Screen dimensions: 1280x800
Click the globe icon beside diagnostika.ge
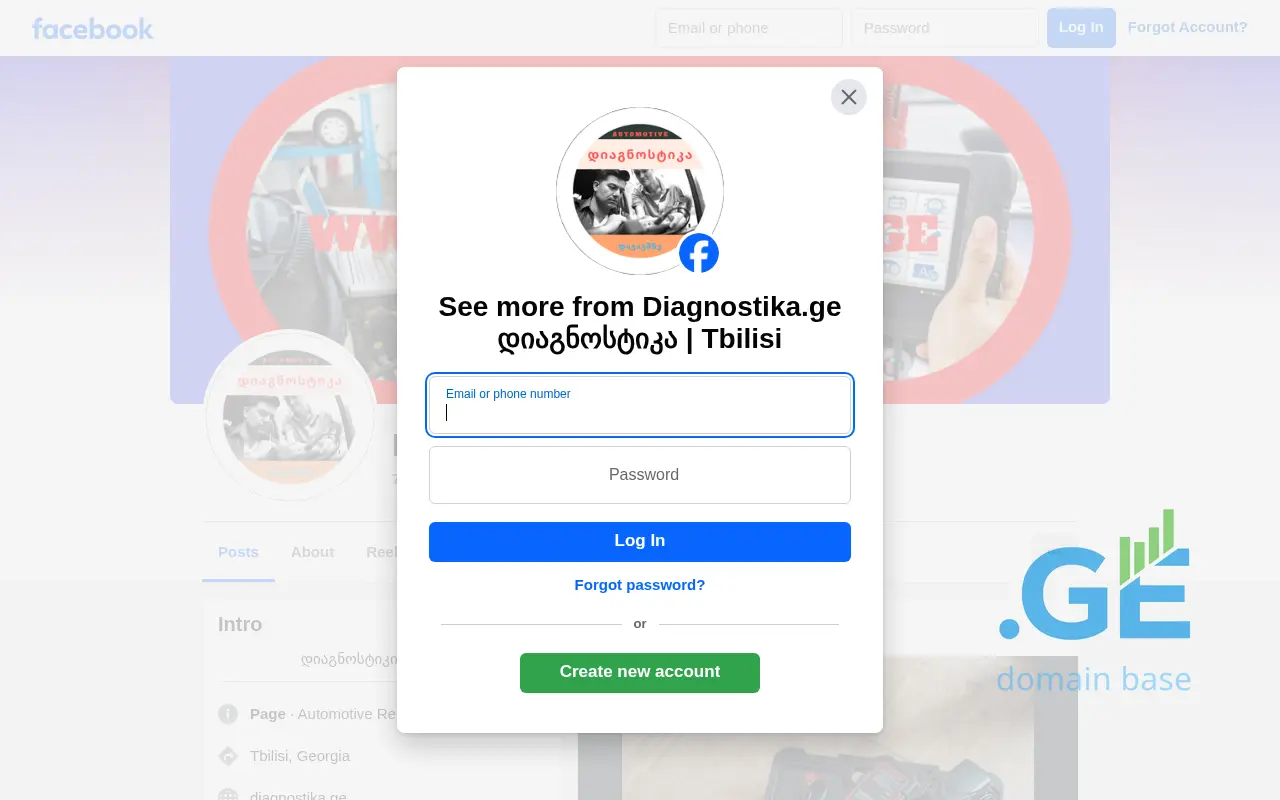click(x=228, y=795)
